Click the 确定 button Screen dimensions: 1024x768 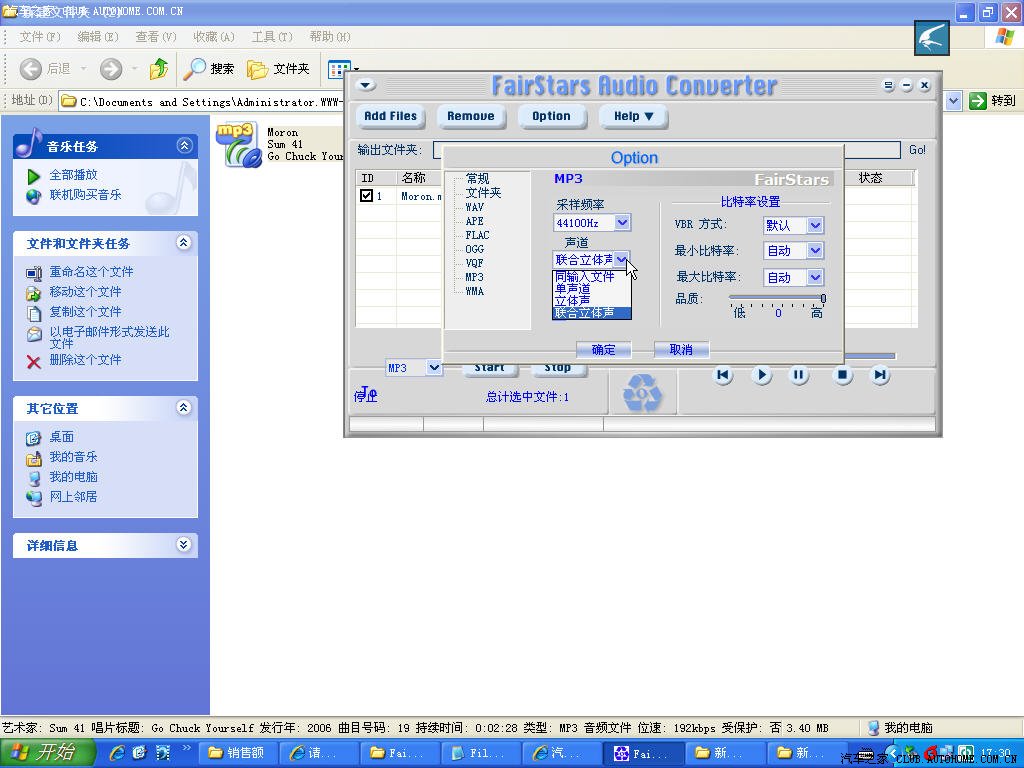tap(604, 349)
